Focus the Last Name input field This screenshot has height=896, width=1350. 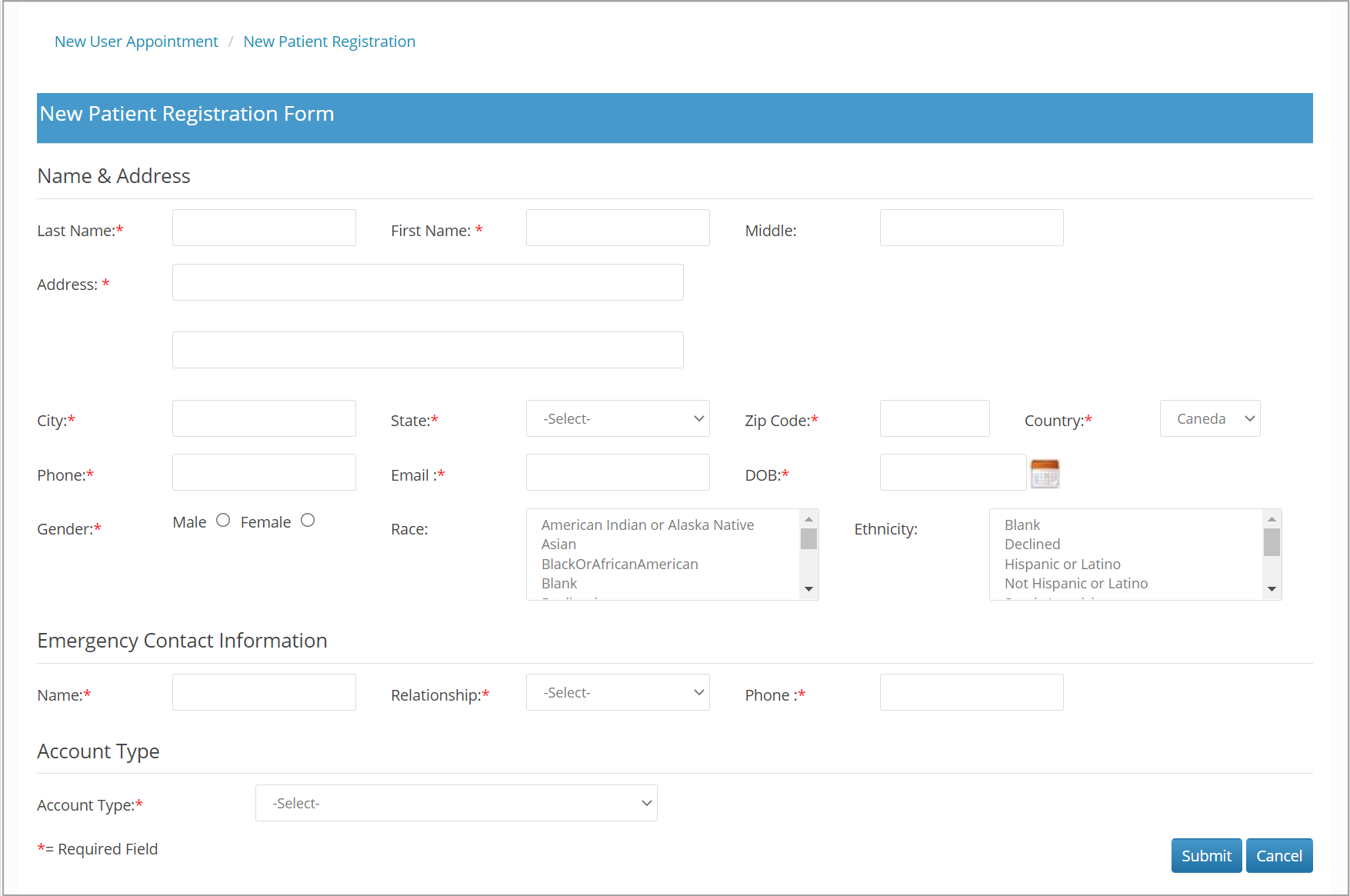[x=264, y=228]
